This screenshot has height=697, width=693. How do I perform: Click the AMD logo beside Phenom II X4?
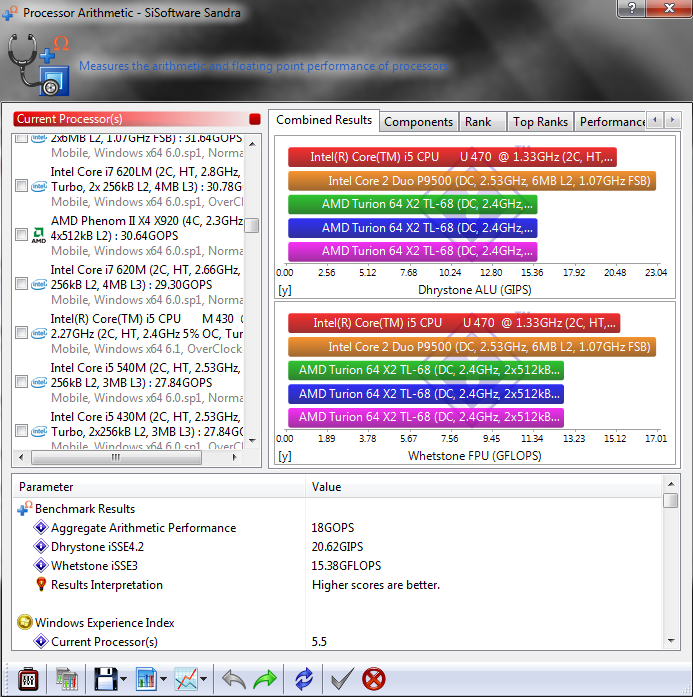click(x=39, y=235)
